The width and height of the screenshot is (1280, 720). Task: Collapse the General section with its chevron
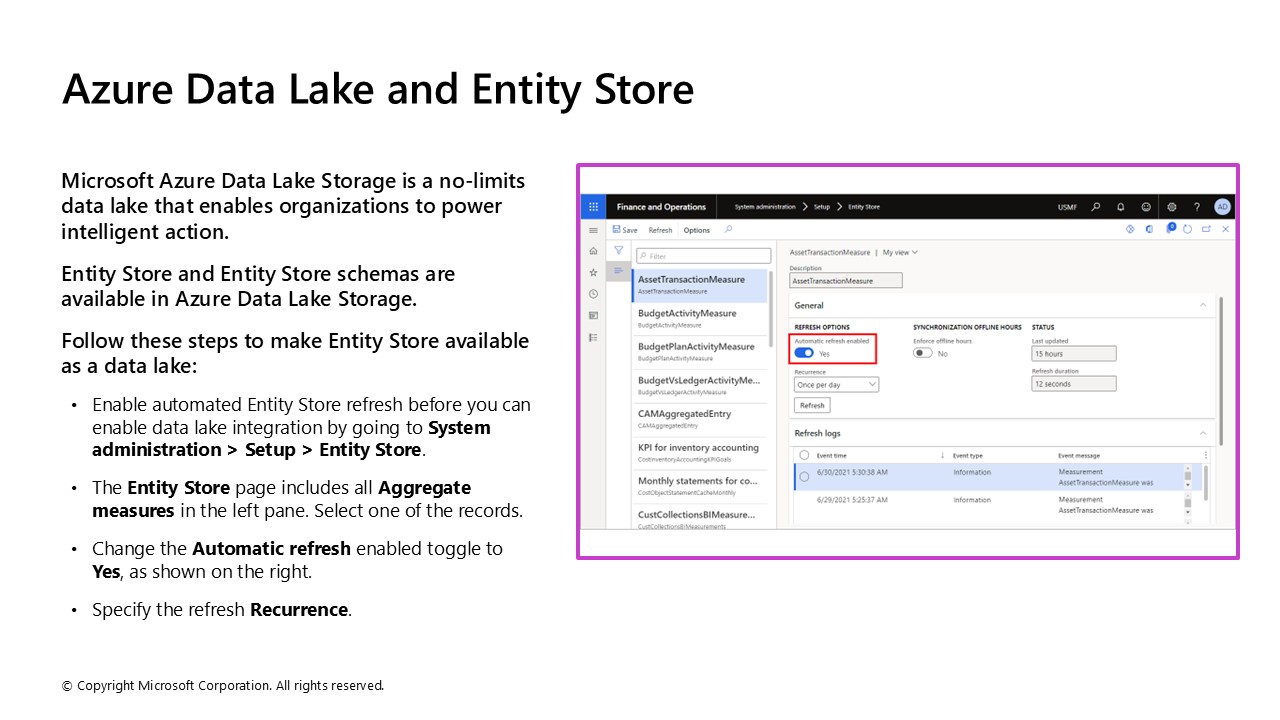(x=1203, y=305)
